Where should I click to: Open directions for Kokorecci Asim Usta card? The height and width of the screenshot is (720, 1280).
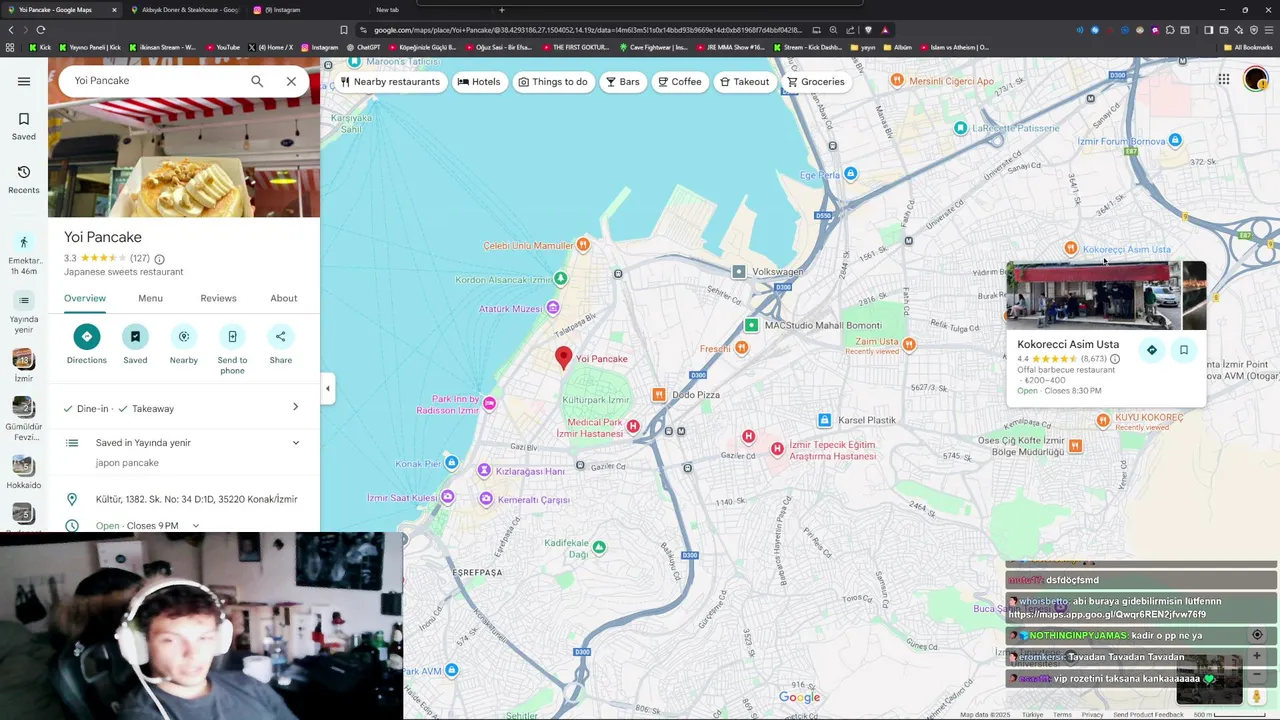point(1152,350)
